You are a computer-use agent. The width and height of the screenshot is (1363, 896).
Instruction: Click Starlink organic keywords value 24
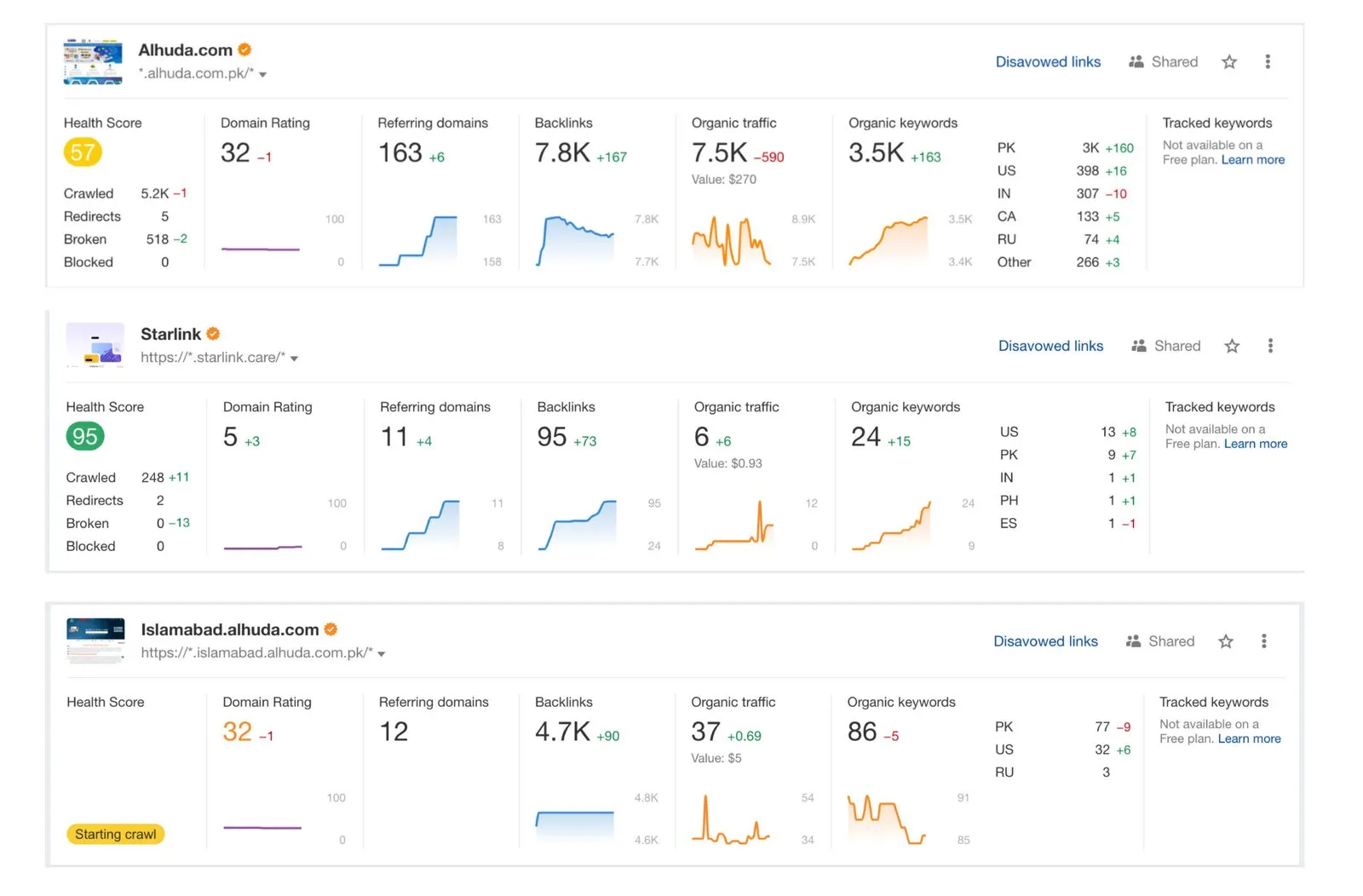pyautogui.click(x=866, y=437)
